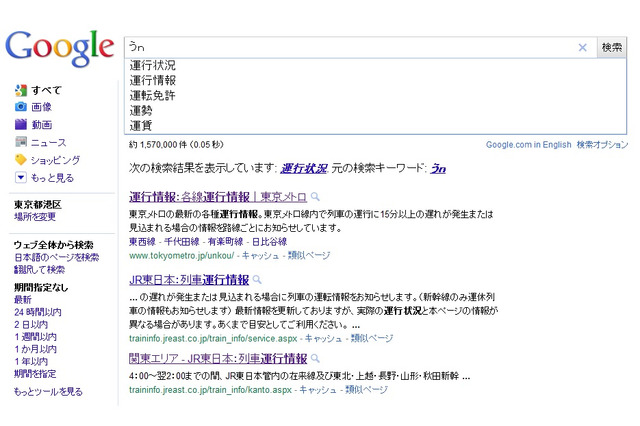
Task: Open 運行情報:各線運行情報 | 東京メトロ result
Action: tap(218, 197)
